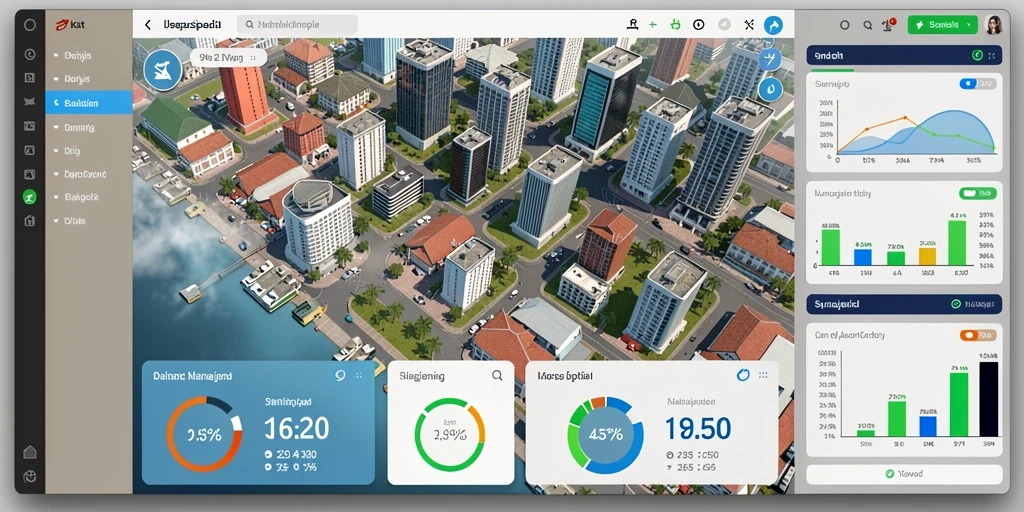This screenshot has height=512, width=1024.
Task: Click the magnifier icon in the donut card
Action: pos(497,375)
